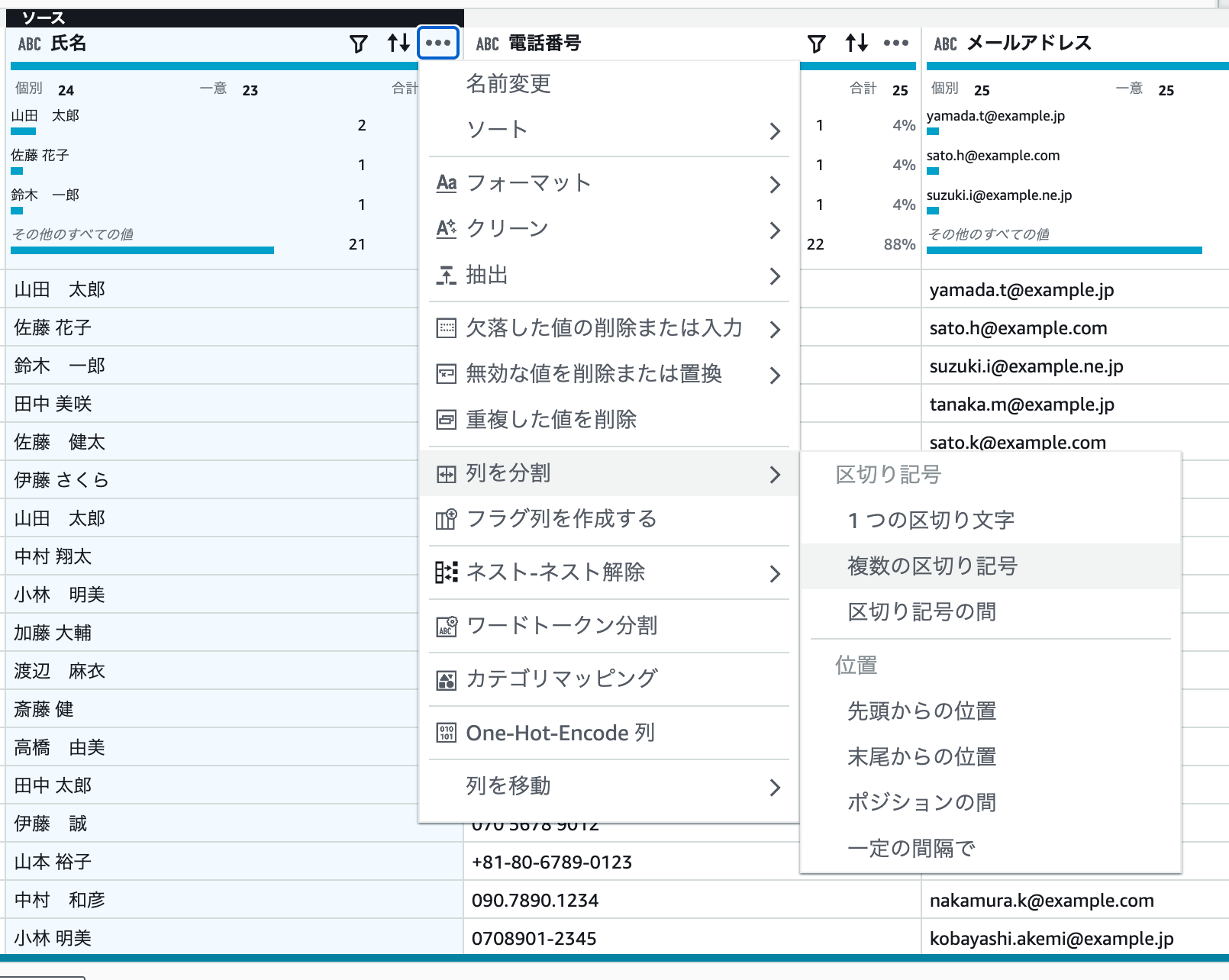Image resolution: width=1229 pixels, height=980 pixels.
Task: Select One-Hot-Encode 列 menu entry
Action: coord(608,733)
